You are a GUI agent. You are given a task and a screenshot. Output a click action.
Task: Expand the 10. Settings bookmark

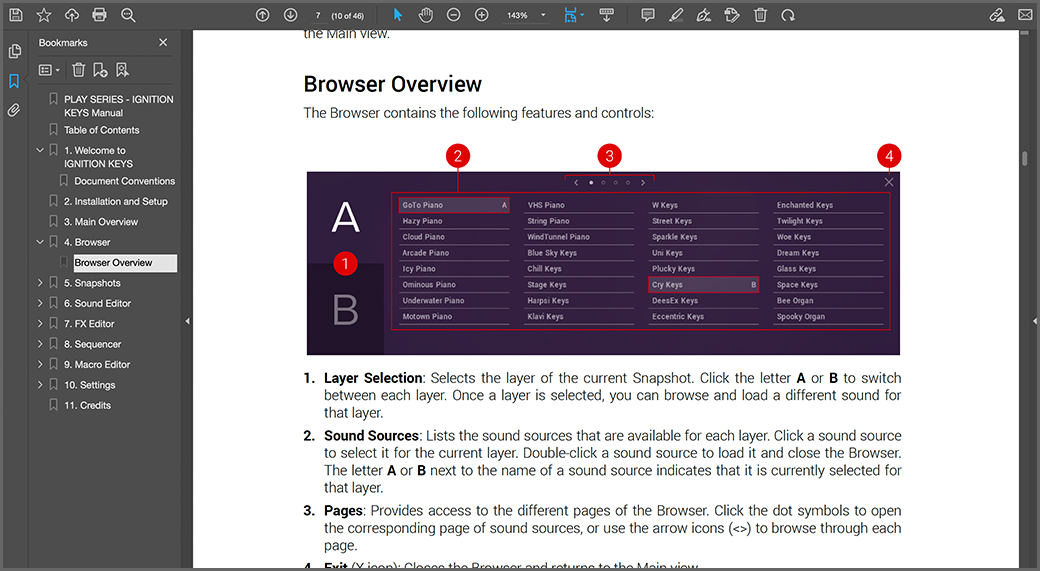pos(40,385)
